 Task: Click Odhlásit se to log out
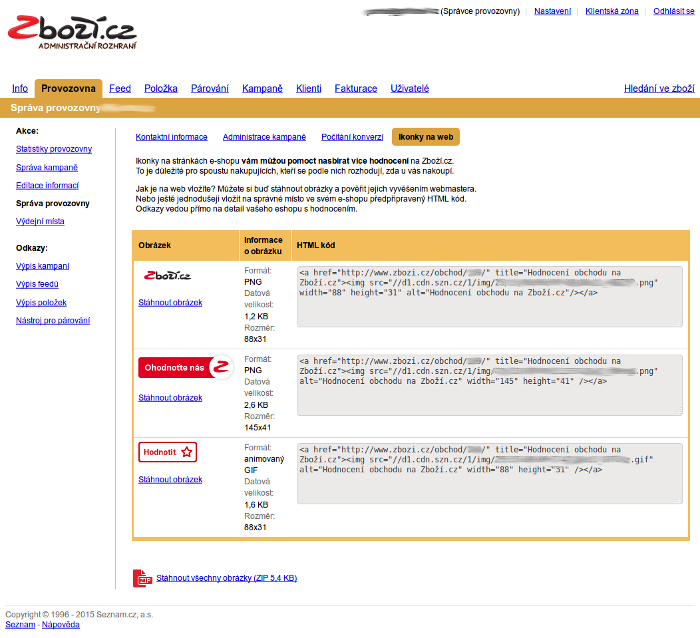click(674, 11)
